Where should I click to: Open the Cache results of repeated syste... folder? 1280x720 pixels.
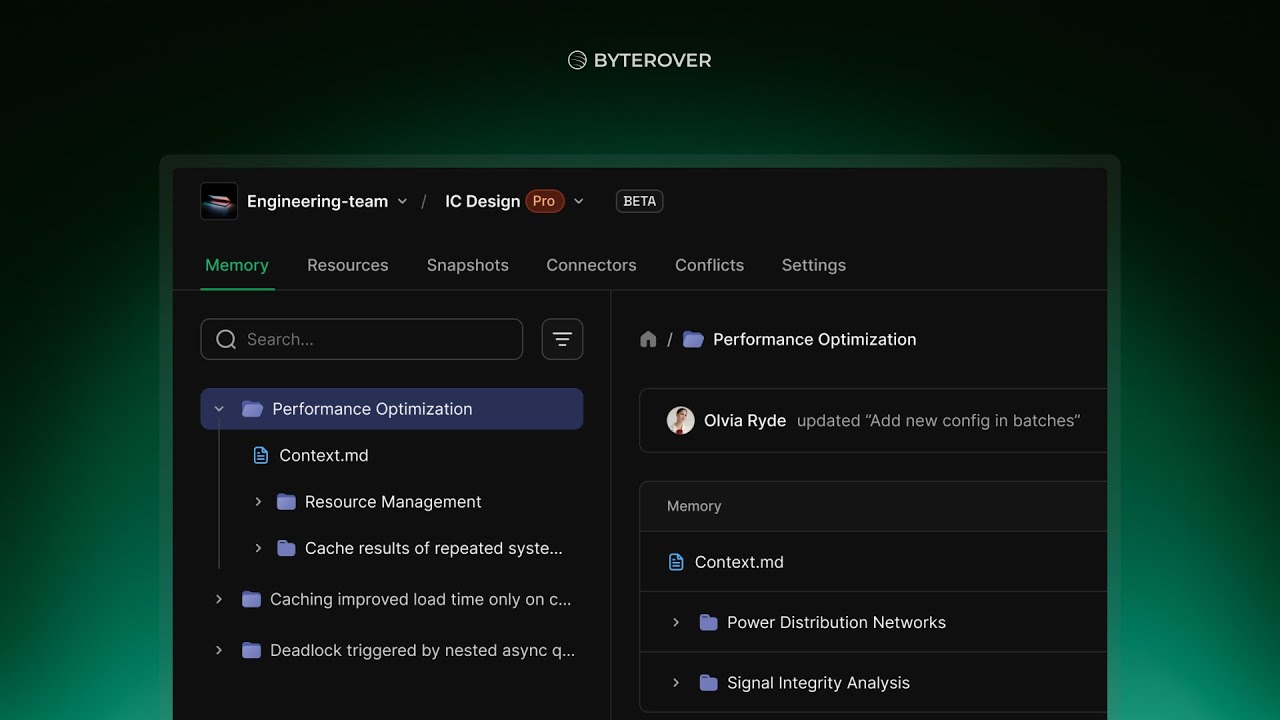point(433,548)
